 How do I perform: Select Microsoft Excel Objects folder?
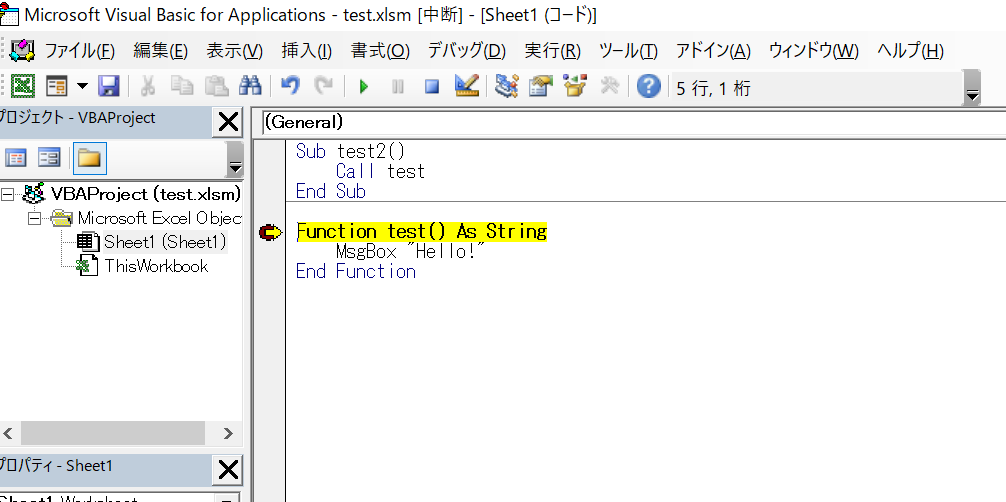(159, 218)
